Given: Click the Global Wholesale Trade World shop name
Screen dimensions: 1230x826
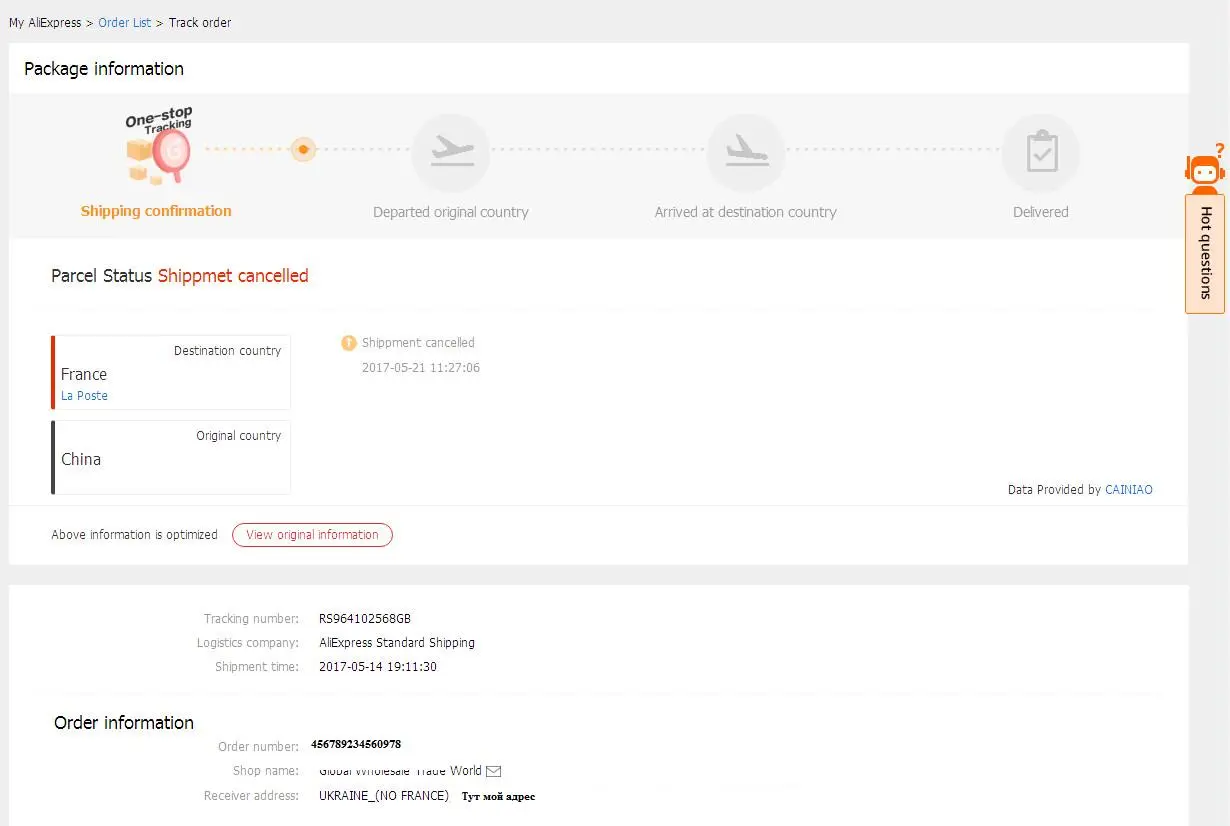Looking at the screenshot, I should 400,771.
